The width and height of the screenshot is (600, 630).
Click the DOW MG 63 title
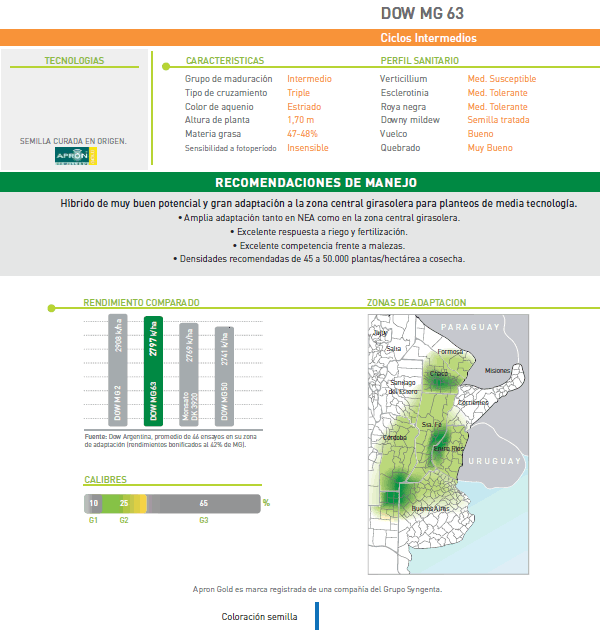point(422,13)
